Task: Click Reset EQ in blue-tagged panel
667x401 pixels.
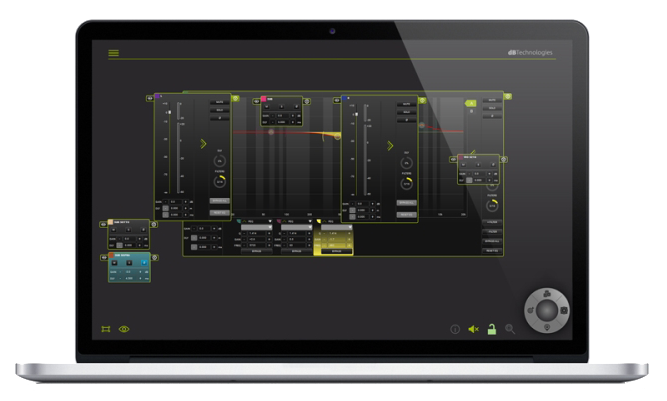Action: click(x=407, y=215)
